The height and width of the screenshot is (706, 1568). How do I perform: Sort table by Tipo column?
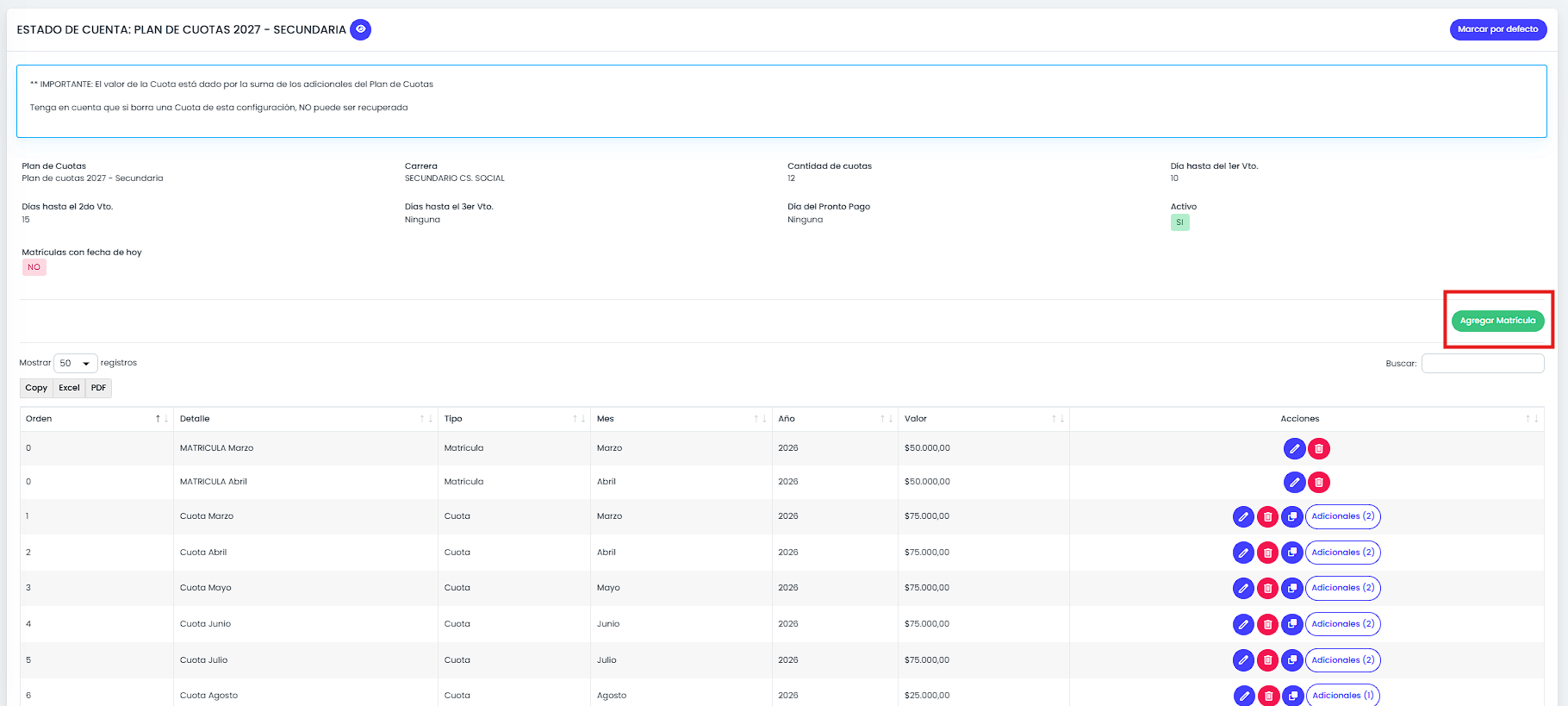coord(514,419)
